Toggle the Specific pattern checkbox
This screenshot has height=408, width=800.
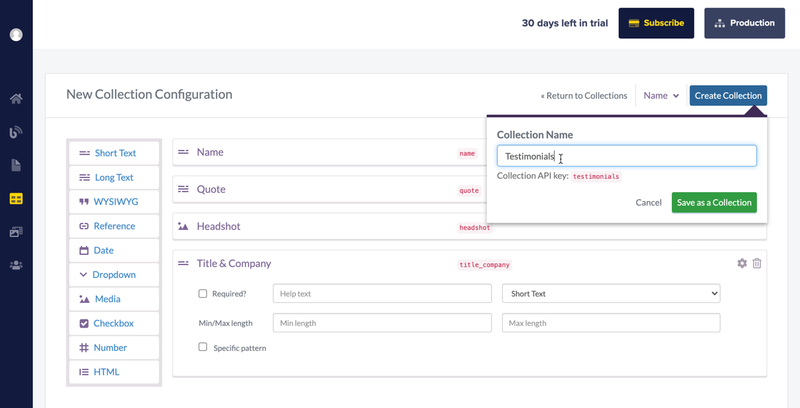tap(203, 347)
